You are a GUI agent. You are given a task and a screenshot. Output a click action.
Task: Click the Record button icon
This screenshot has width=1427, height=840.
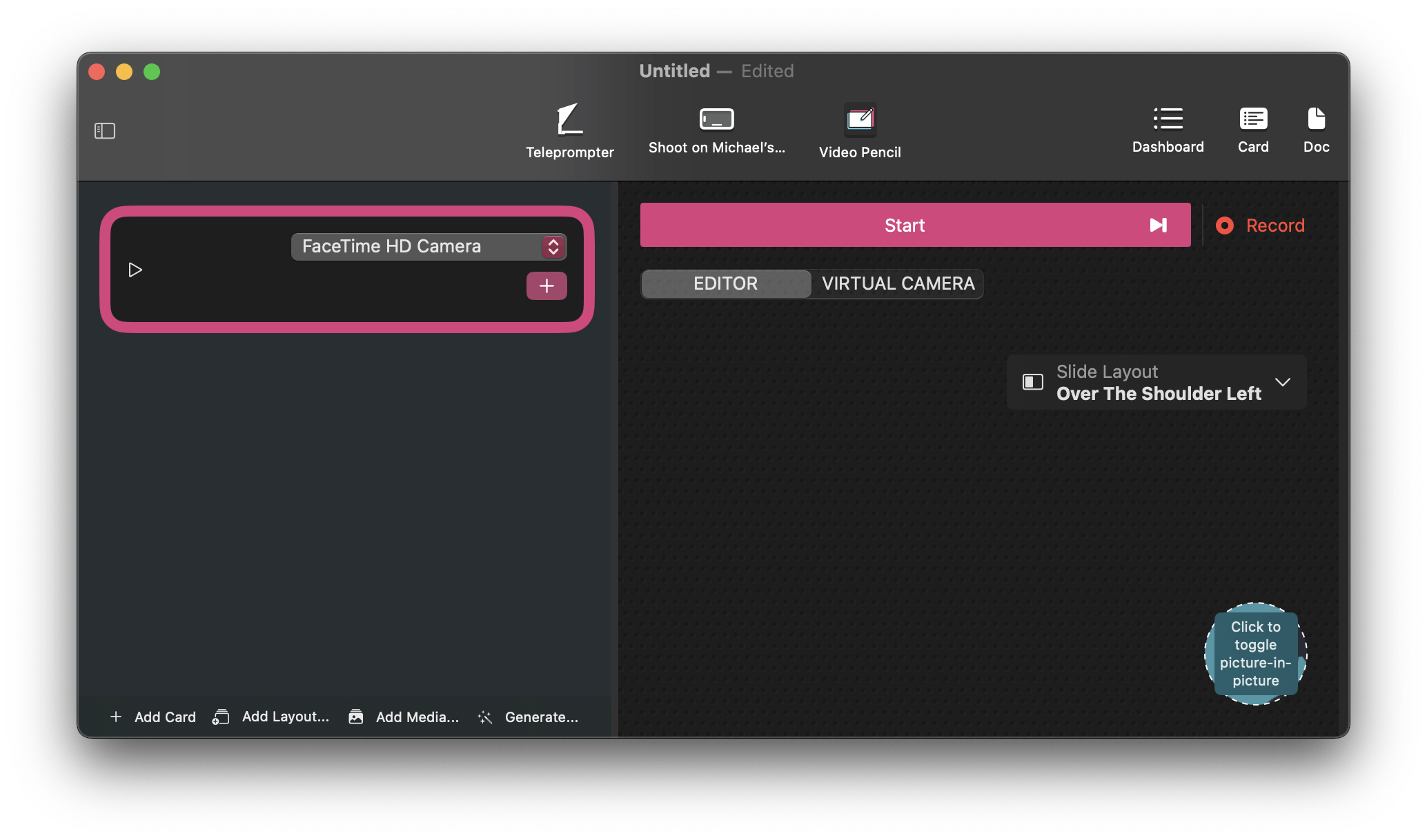pos(1223,225)
